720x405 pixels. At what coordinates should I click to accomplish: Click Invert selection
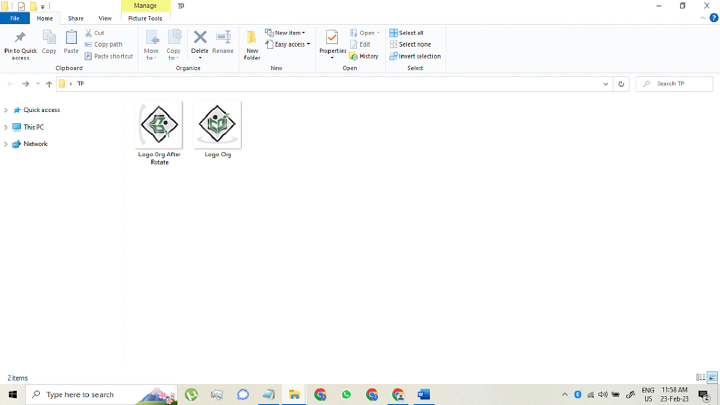pos(415,56)
